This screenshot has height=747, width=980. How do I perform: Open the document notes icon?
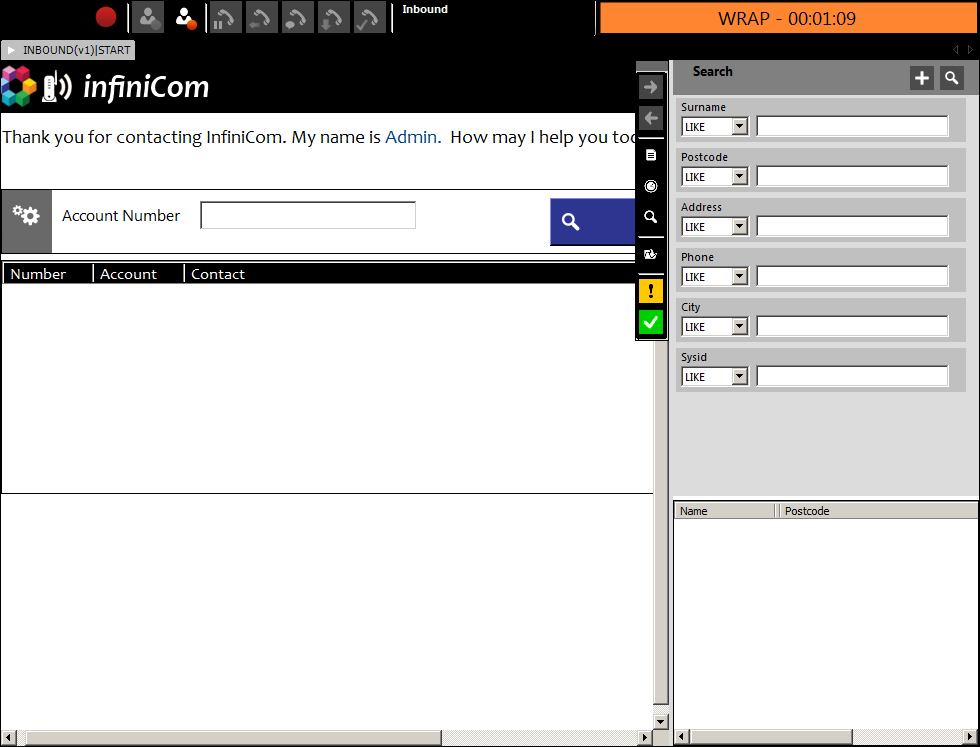coord(651,155)
